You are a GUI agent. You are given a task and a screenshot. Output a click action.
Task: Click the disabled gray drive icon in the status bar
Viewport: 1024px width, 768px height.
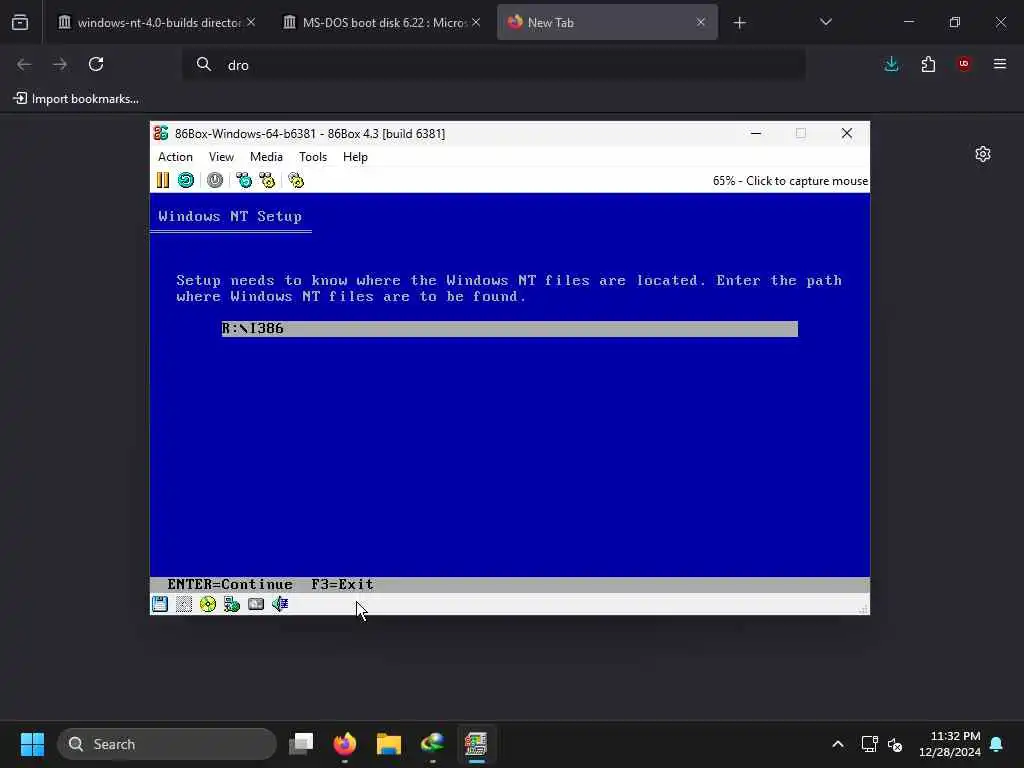coord(184,604)
